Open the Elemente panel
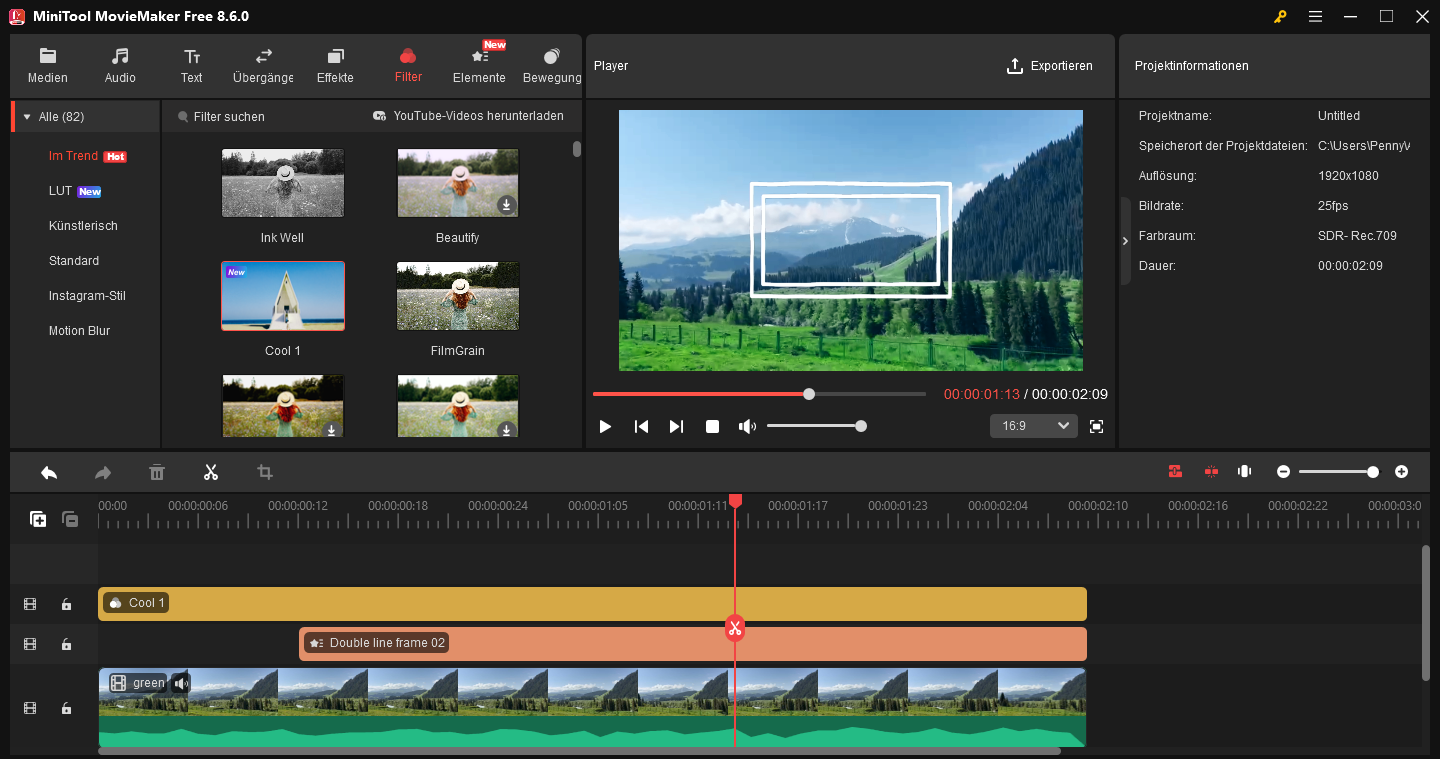 [x=479, y=63]
